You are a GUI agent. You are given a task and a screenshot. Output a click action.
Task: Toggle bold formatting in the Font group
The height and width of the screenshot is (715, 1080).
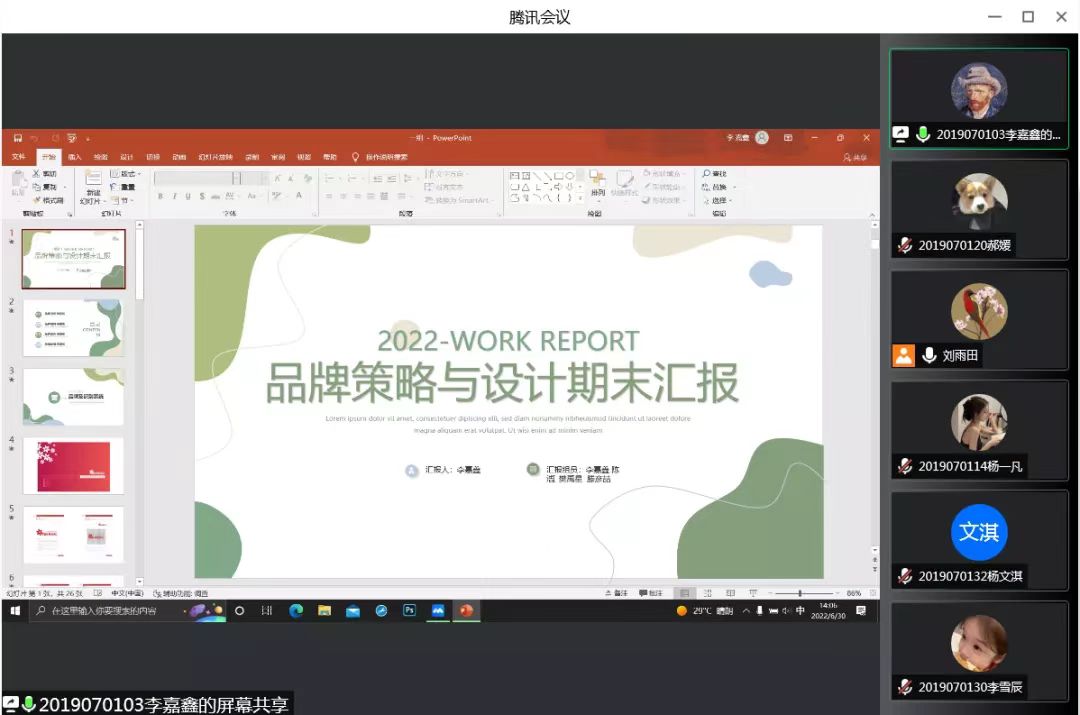coord(160,194)
